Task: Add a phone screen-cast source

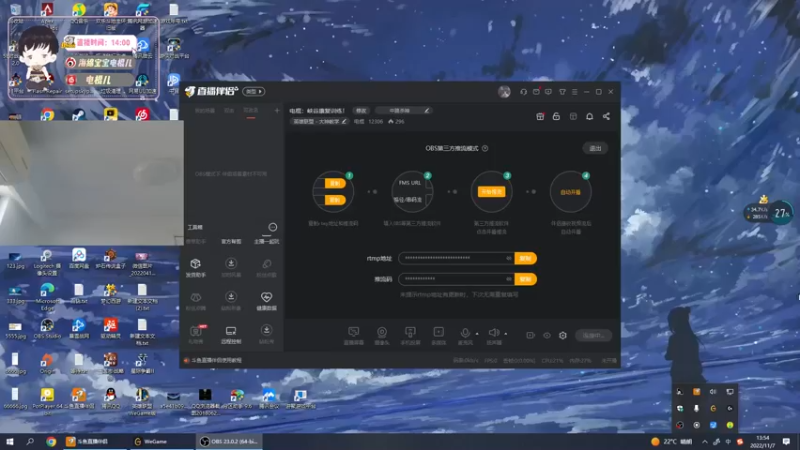Action: click(x=410, y=336)
